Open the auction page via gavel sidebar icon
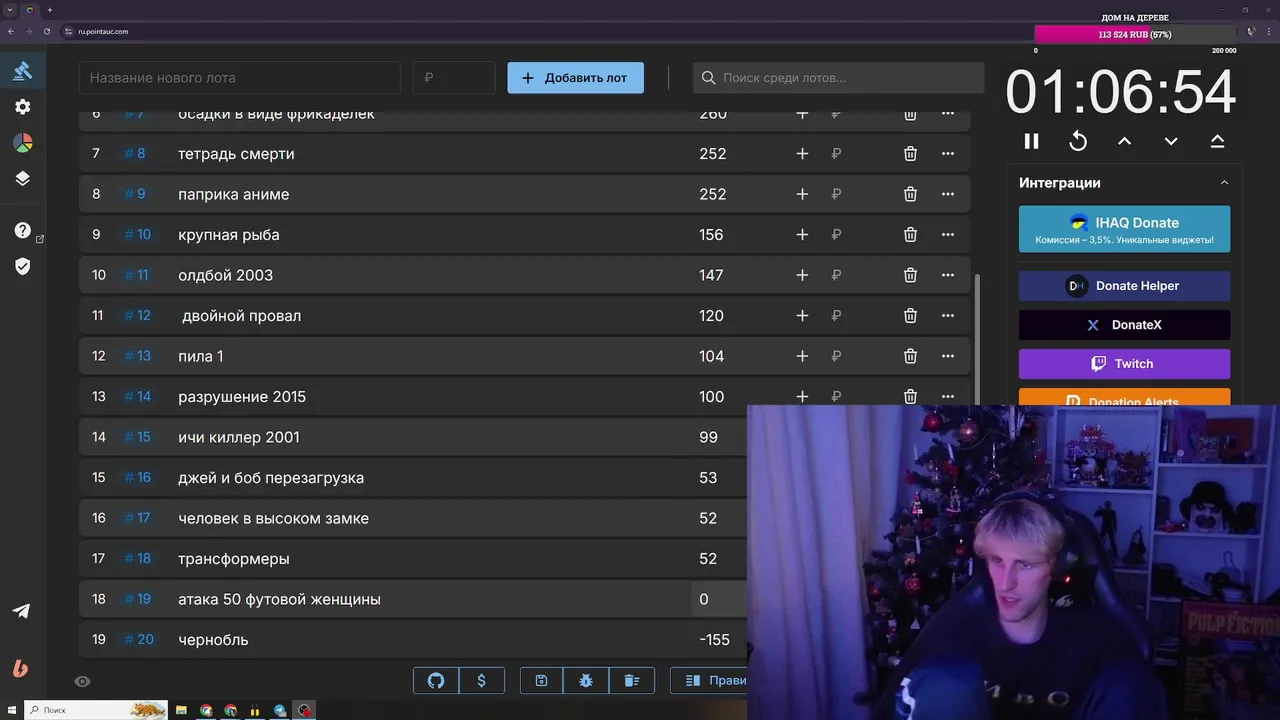Screen dimensions: 1280x720 point(22,71)
